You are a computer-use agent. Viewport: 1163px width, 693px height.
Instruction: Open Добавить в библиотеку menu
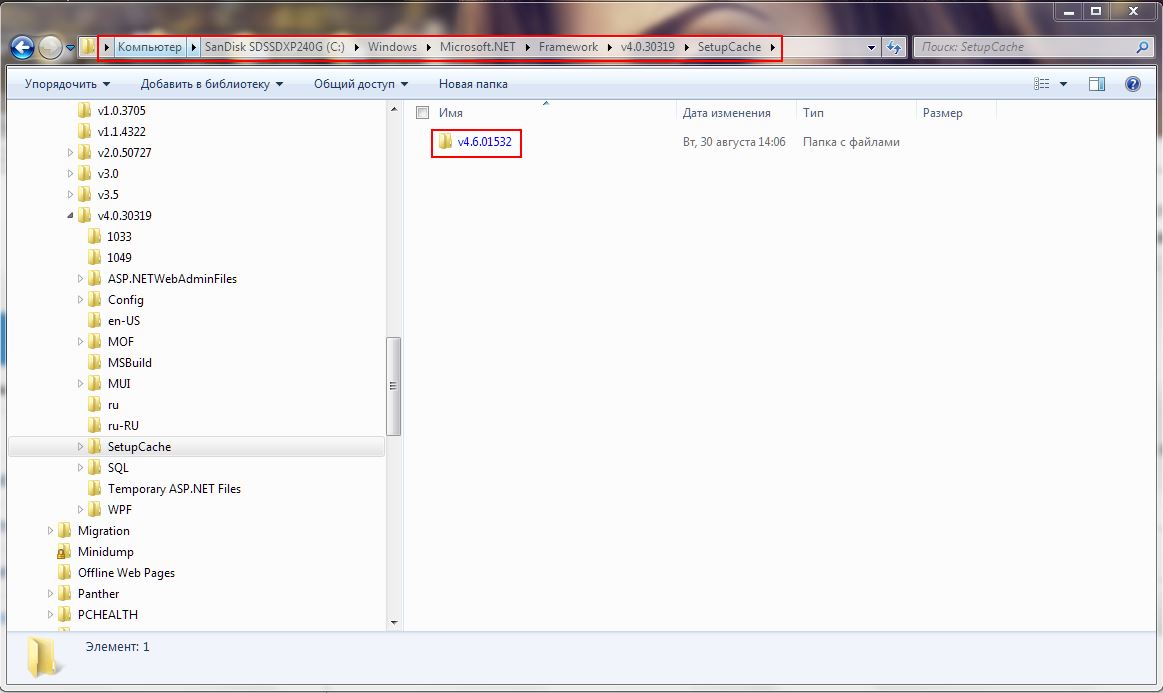click(212, 84)
